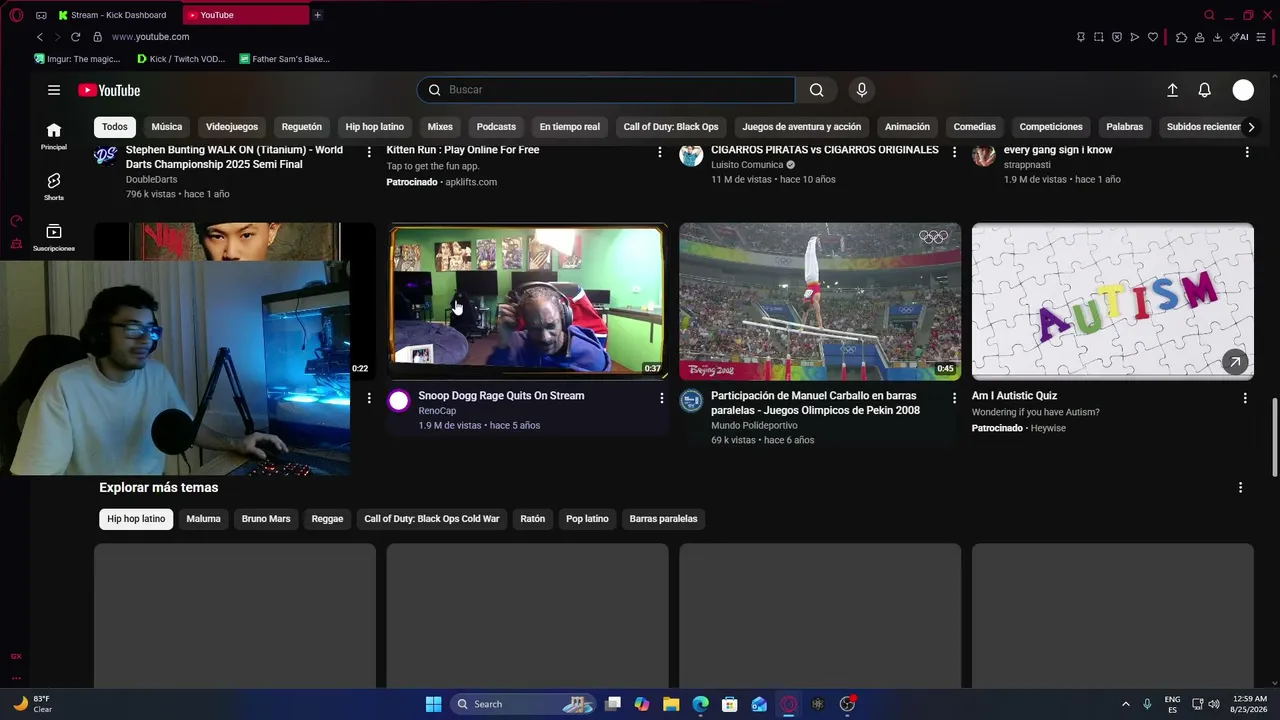Select the Música filter chip

click(x=167, y=127)
